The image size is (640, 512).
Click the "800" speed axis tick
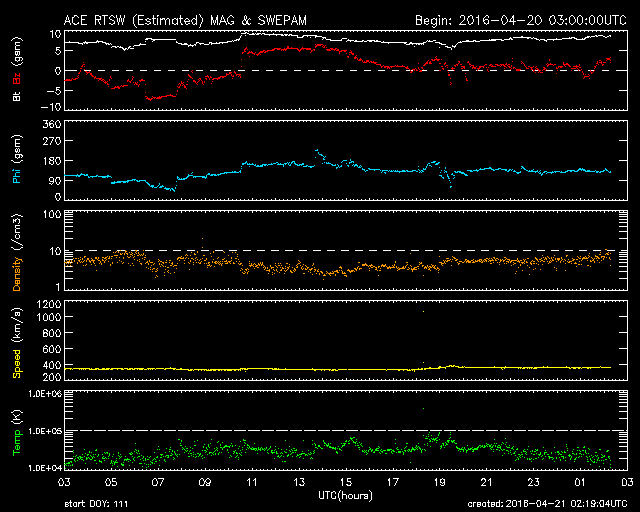point(52,333)
